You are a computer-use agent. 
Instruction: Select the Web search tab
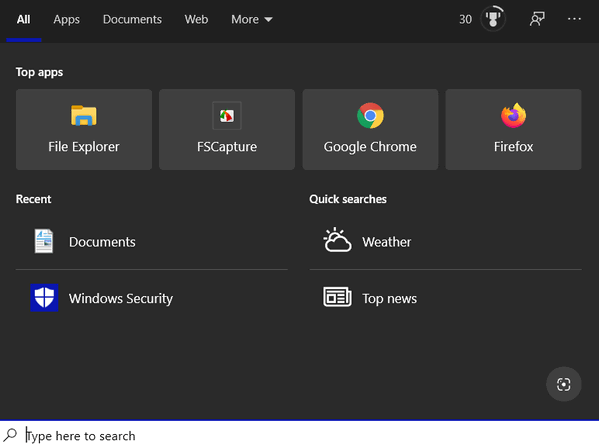[x=196, y=19]
